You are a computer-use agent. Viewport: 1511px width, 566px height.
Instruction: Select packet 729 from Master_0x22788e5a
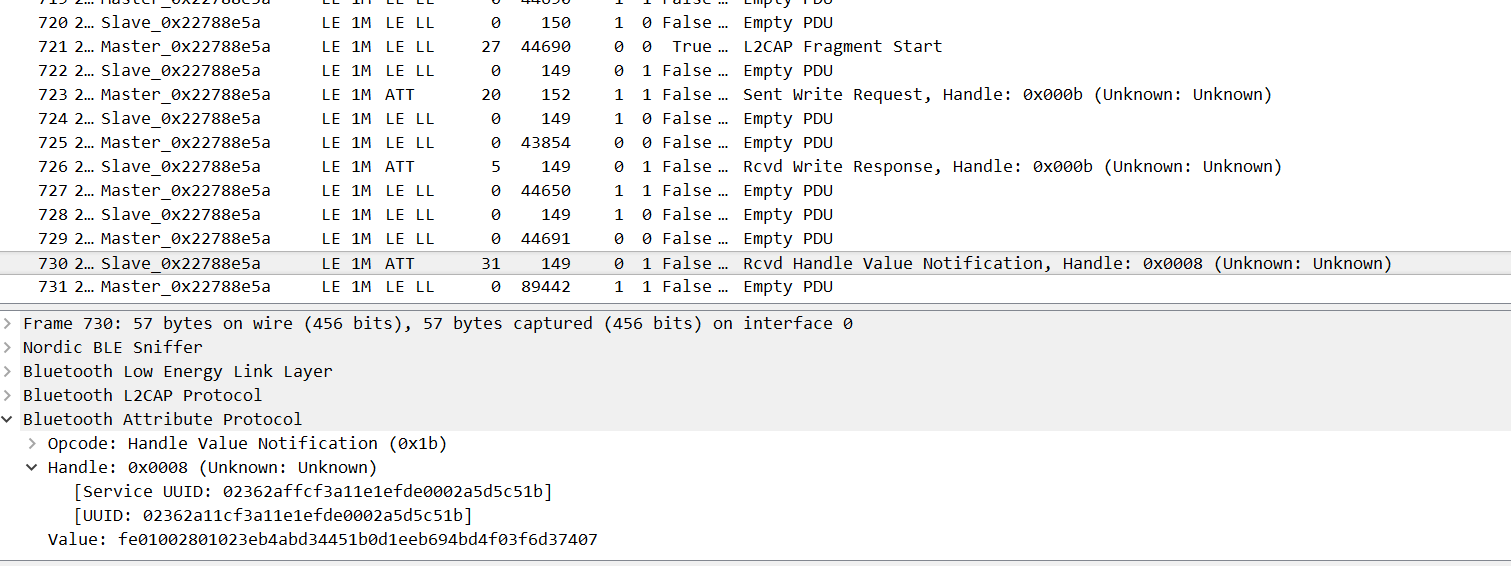185,239
